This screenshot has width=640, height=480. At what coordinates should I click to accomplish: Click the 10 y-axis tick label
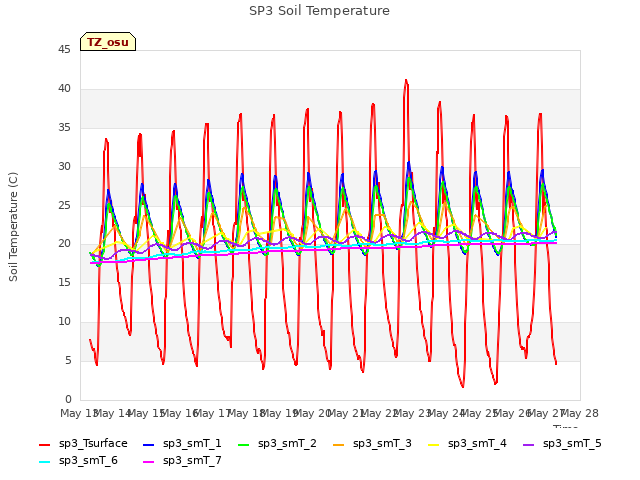64,322
